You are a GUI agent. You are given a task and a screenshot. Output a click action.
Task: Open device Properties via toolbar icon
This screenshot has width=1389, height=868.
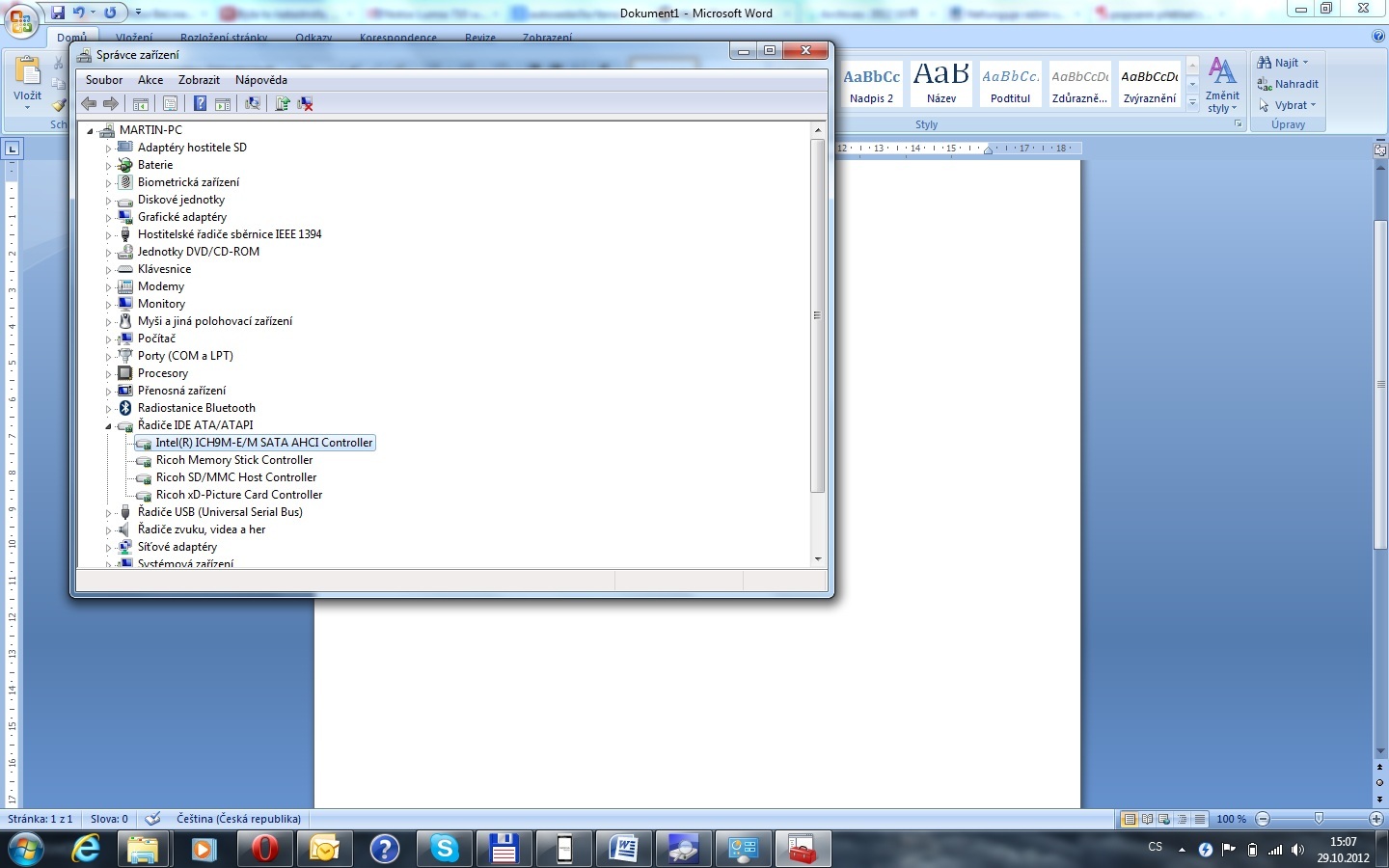click(x=170, y=103)
